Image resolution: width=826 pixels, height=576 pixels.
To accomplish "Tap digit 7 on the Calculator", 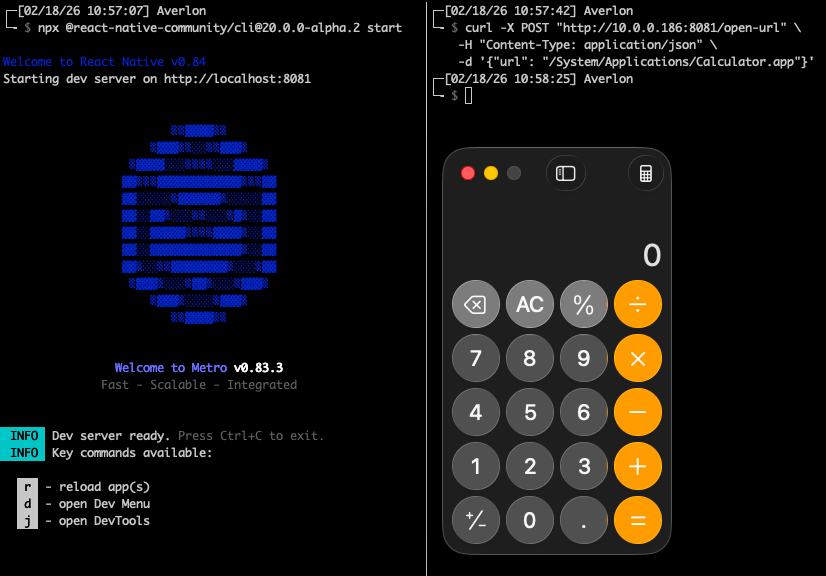I will coord(476,358).
